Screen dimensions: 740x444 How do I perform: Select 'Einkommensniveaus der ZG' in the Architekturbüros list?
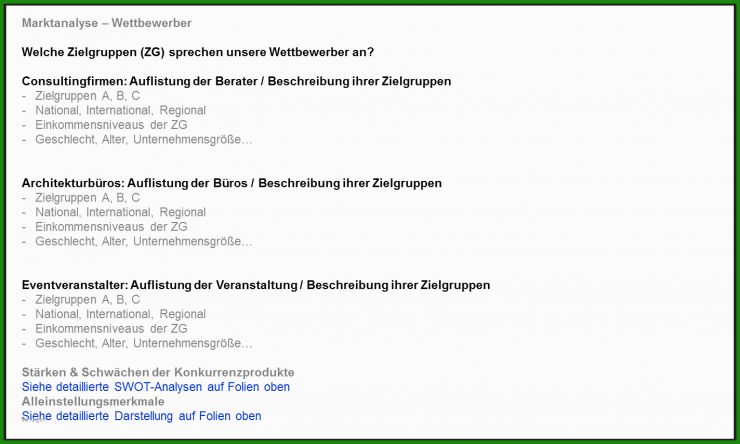[111, 227]
